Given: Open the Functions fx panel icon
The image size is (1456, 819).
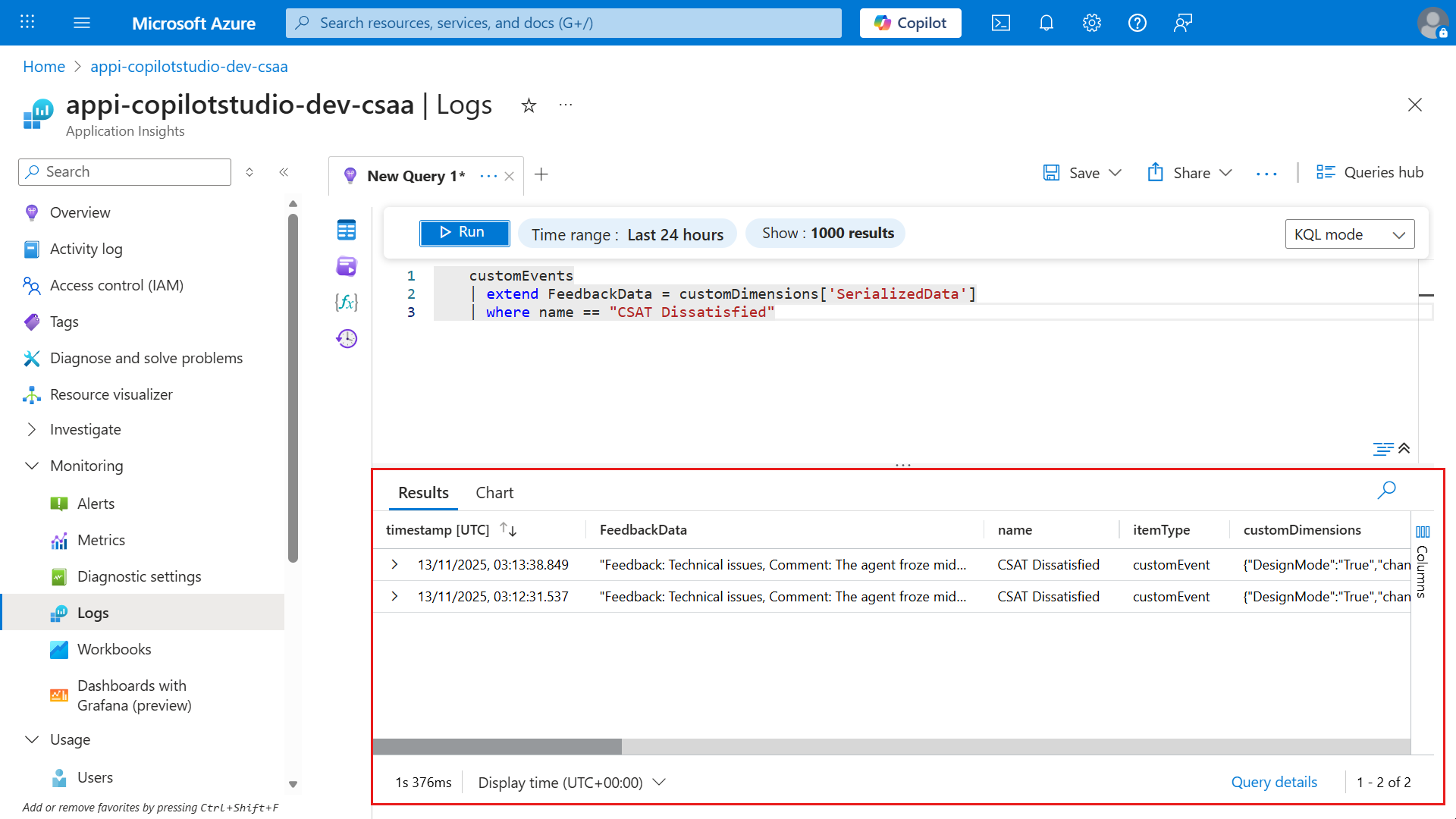Looking at the screenshot, I should [x=347, y=303].
